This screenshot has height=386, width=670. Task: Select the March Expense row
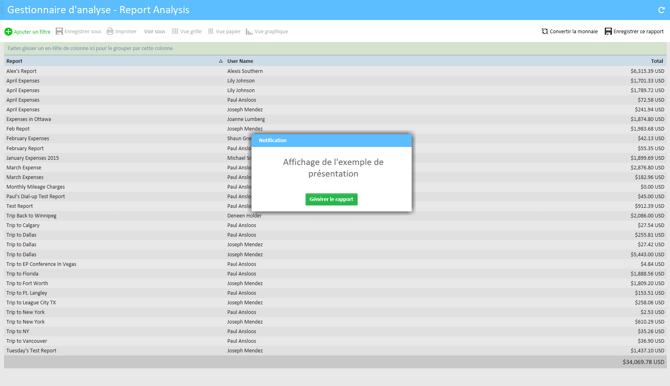335,168
